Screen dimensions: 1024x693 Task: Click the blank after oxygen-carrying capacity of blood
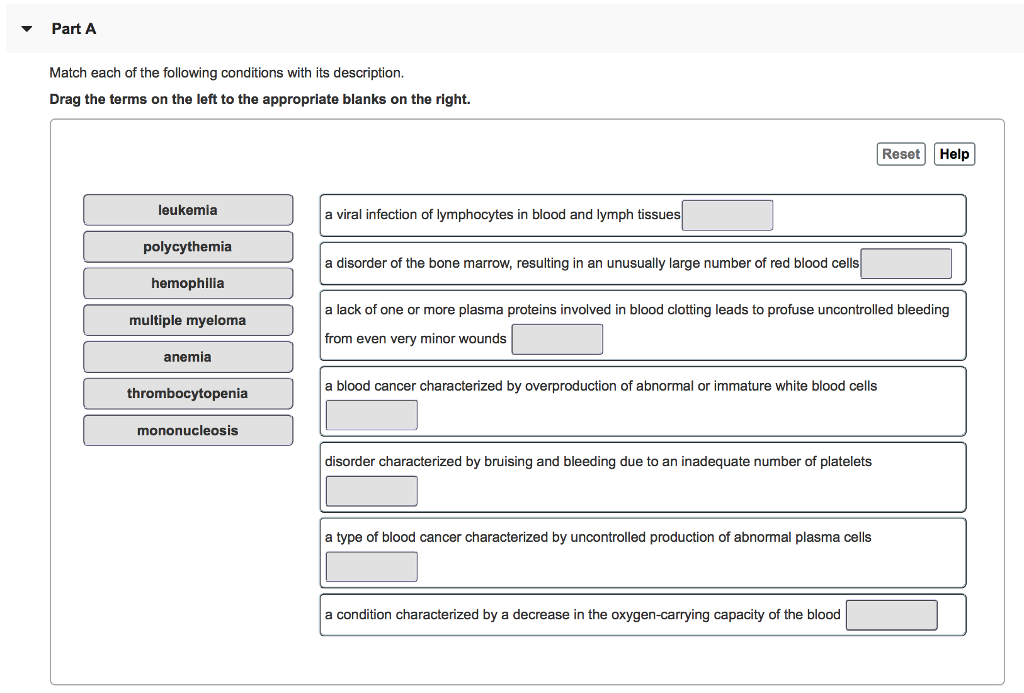click(x=891, y=615)
